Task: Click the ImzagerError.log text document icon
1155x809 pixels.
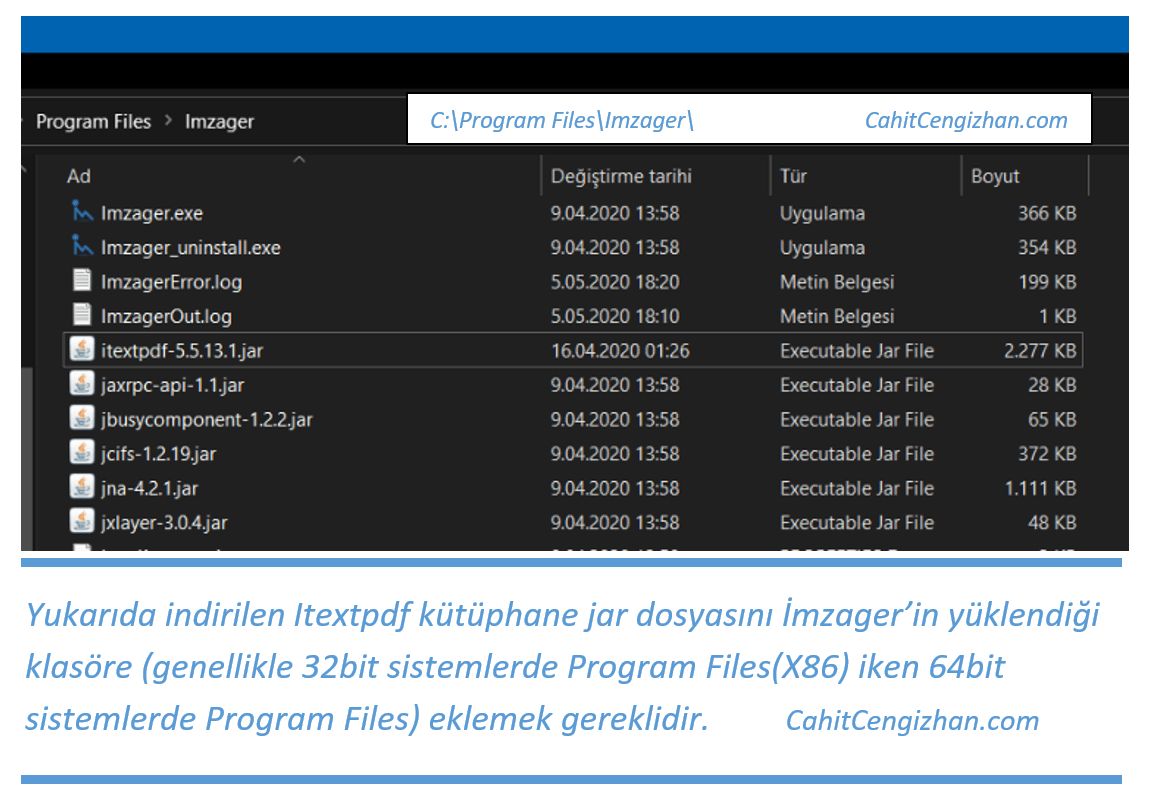Action: coord(83,282)
